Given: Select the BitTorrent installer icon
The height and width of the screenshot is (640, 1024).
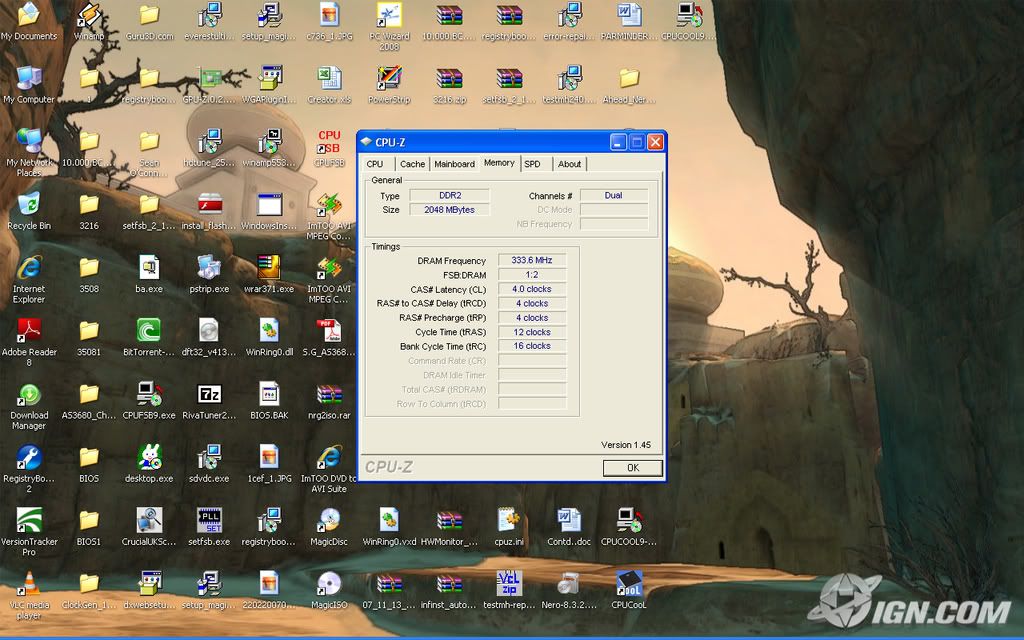Looking at the screenshot, I should coord(150,331).
